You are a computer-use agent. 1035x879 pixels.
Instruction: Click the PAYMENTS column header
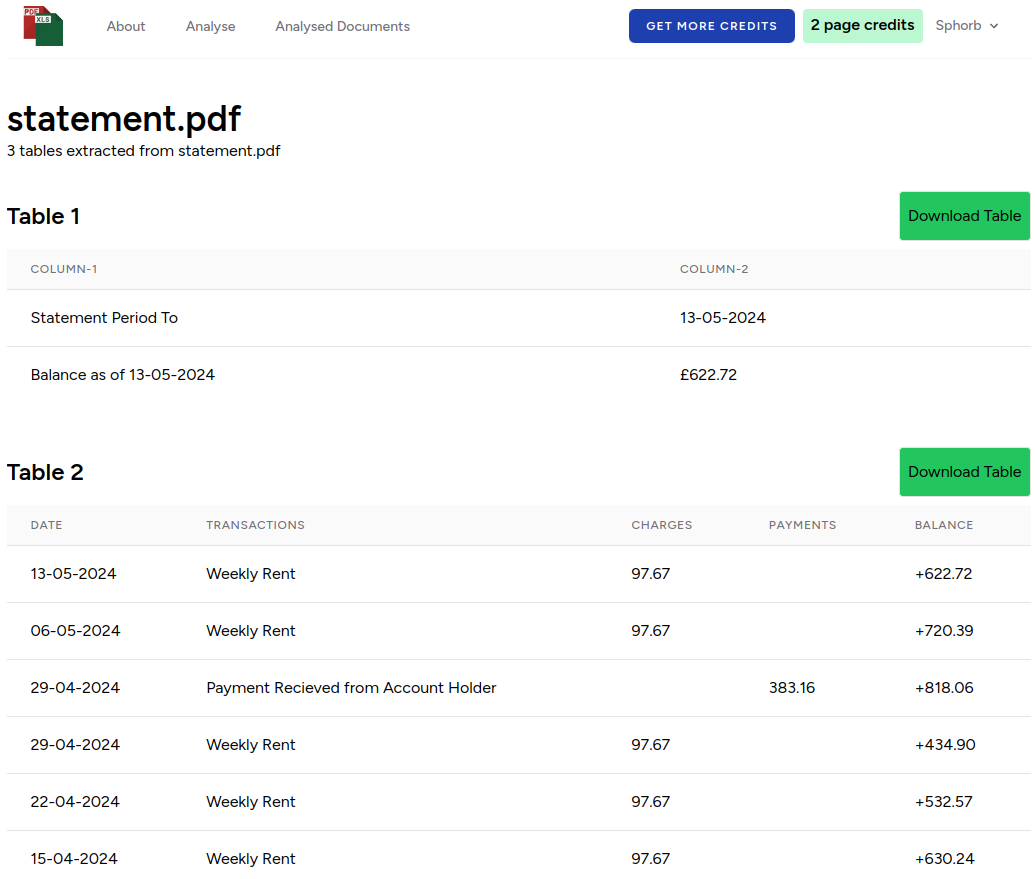tap(801, 525)
